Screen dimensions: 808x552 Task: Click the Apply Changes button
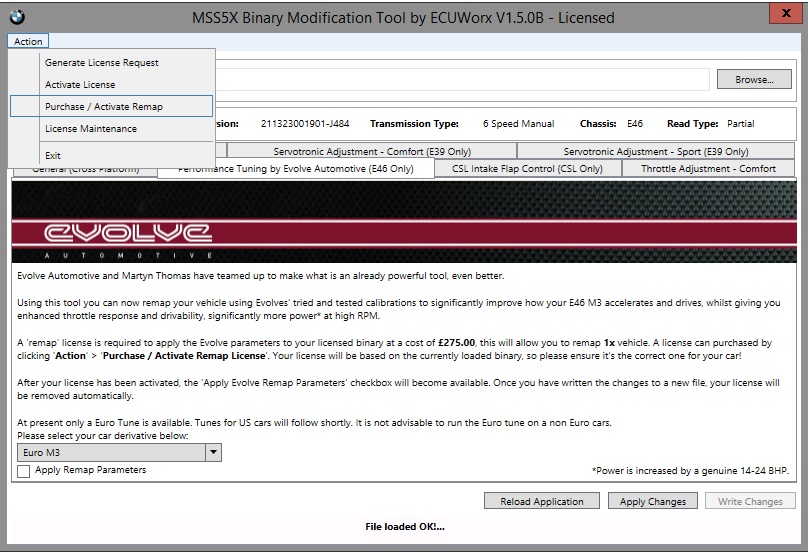(653, 501)
